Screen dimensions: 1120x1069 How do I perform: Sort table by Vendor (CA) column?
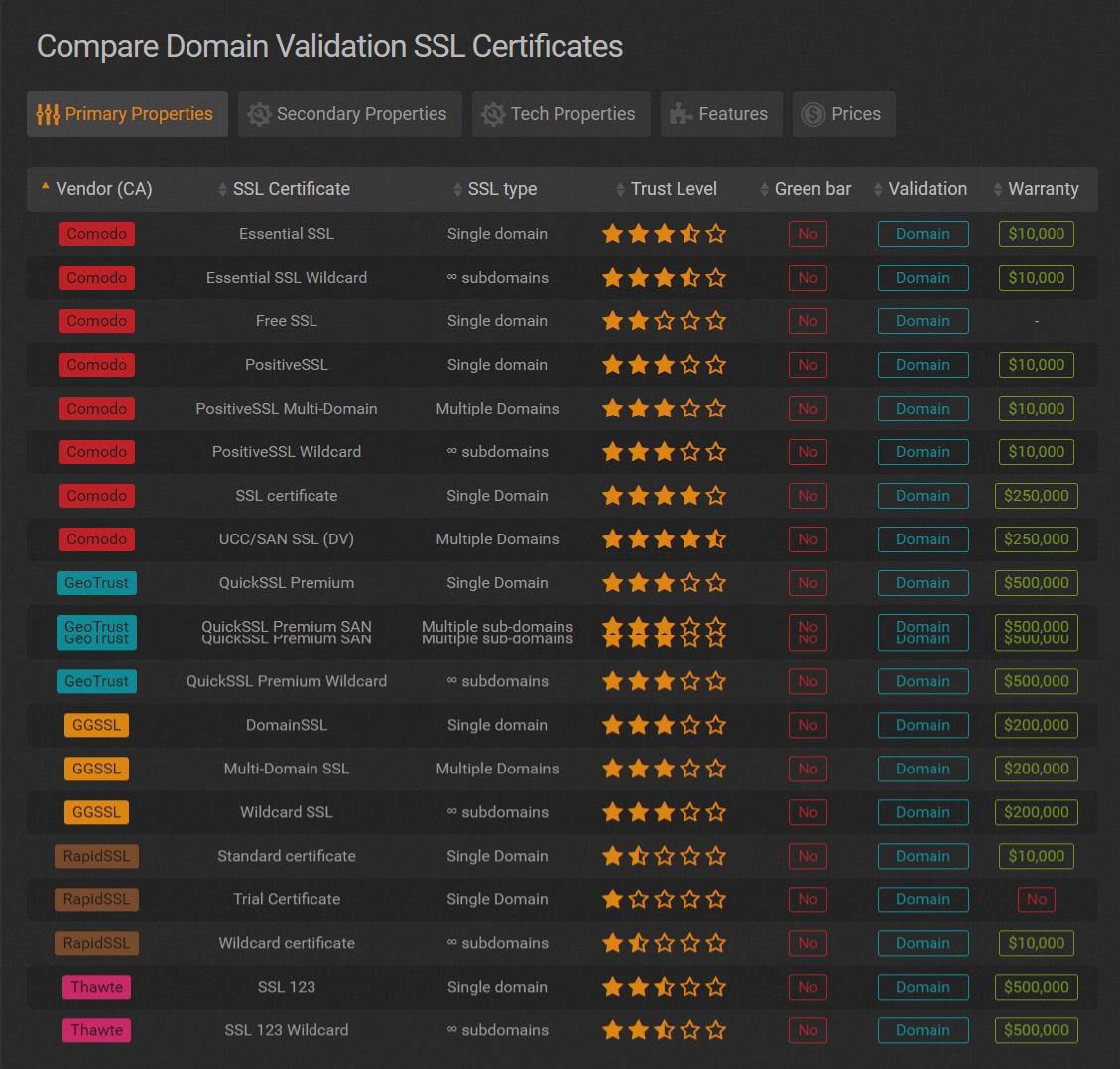click(96, 189)
